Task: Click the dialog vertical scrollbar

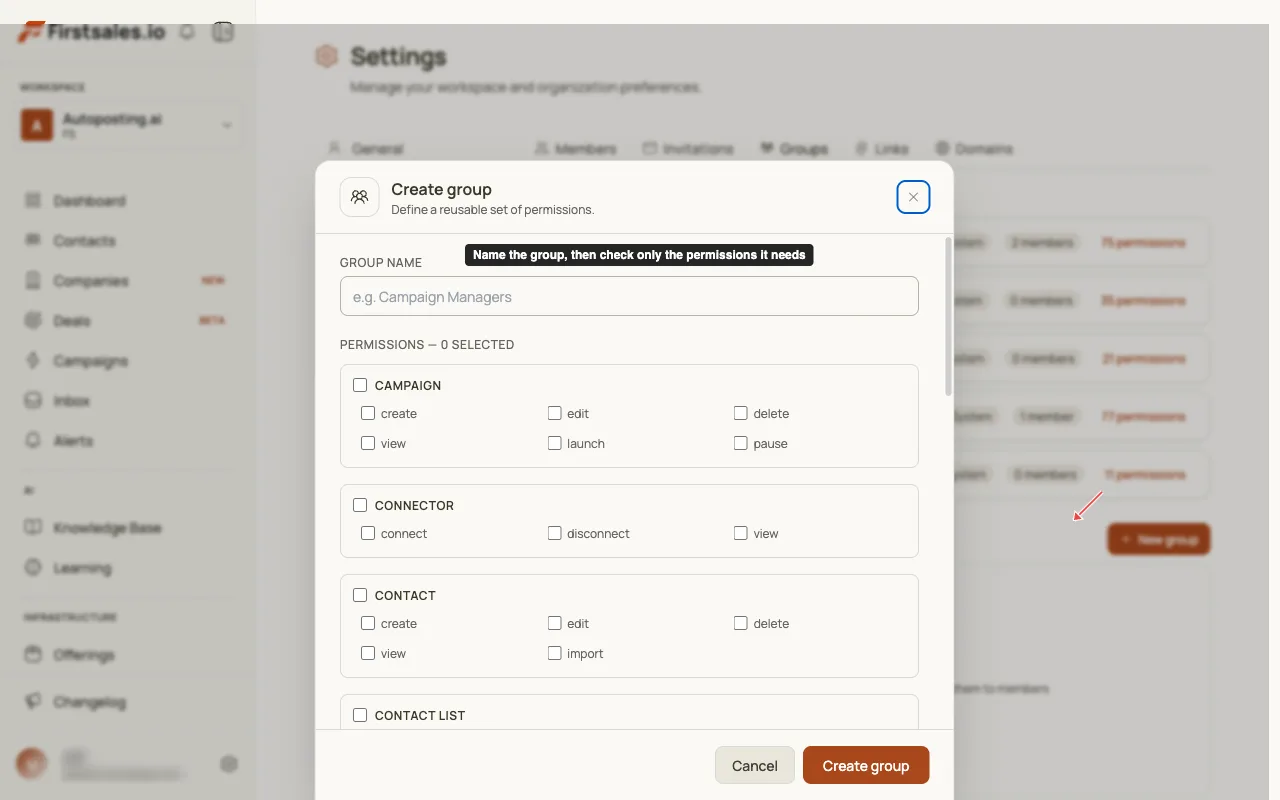Action: pos(948,316)
